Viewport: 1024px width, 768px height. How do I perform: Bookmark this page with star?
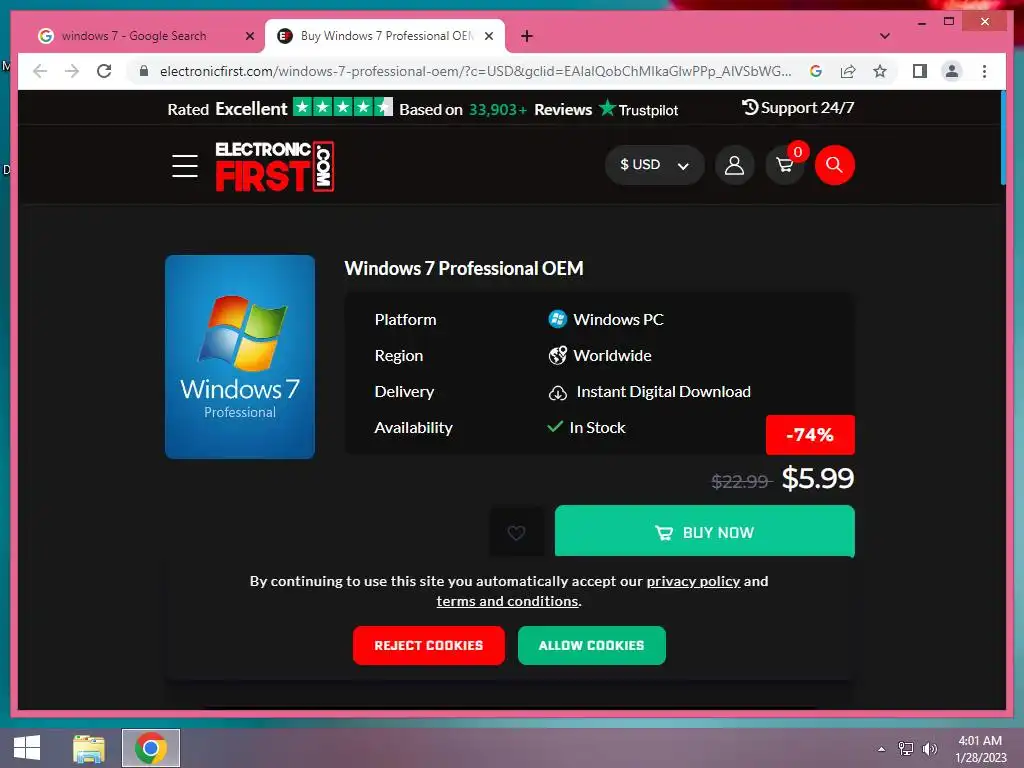pyautogui.click(x=880, y=71)
